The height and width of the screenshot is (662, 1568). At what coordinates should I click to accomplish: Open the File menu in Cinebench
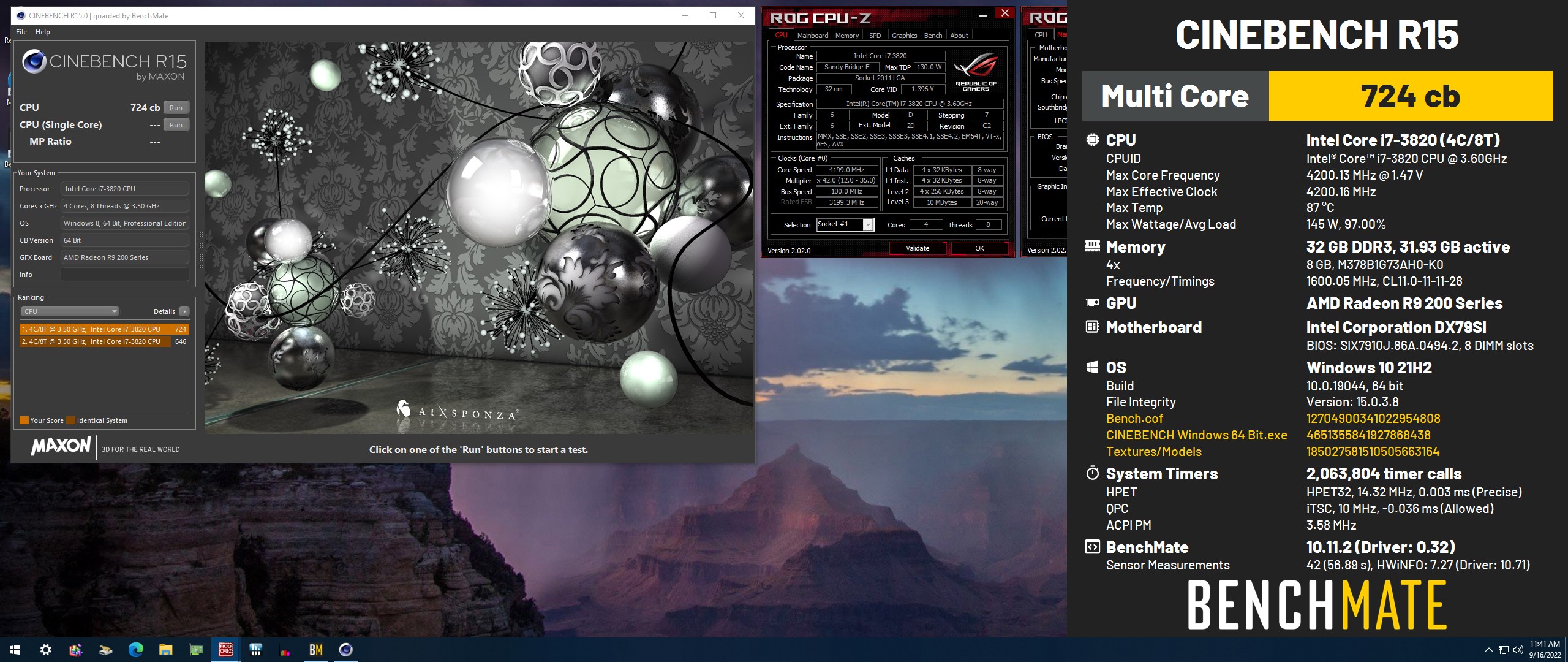coord(21,32)
